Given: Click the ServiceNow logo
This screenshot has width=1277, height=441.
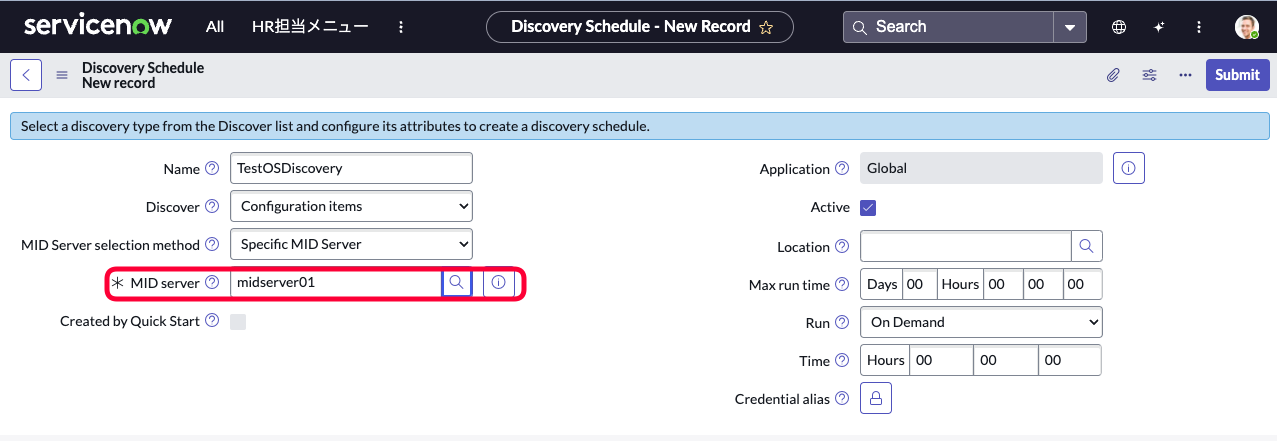Looking at the screenshot, I should coord(98,26).
